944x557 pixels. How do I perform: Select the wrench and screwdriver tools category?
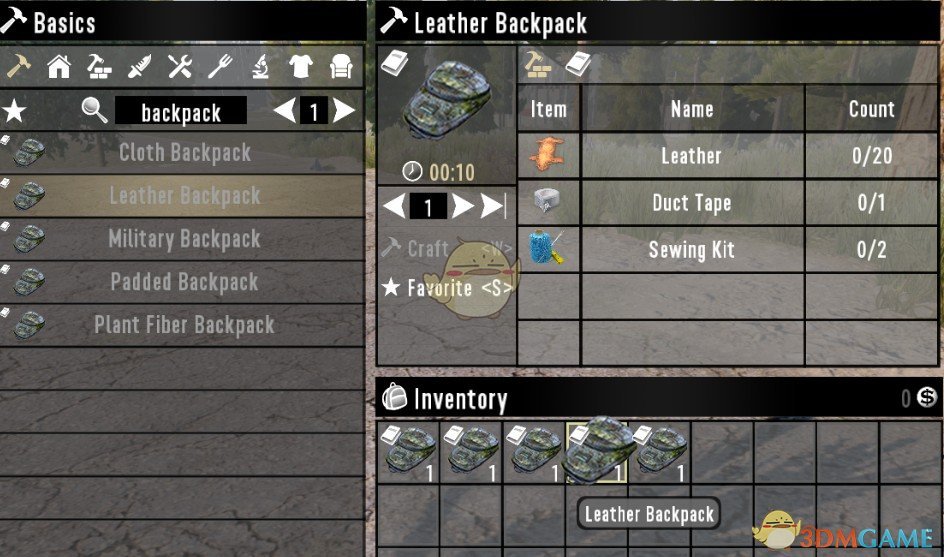(x=179, y=66)
